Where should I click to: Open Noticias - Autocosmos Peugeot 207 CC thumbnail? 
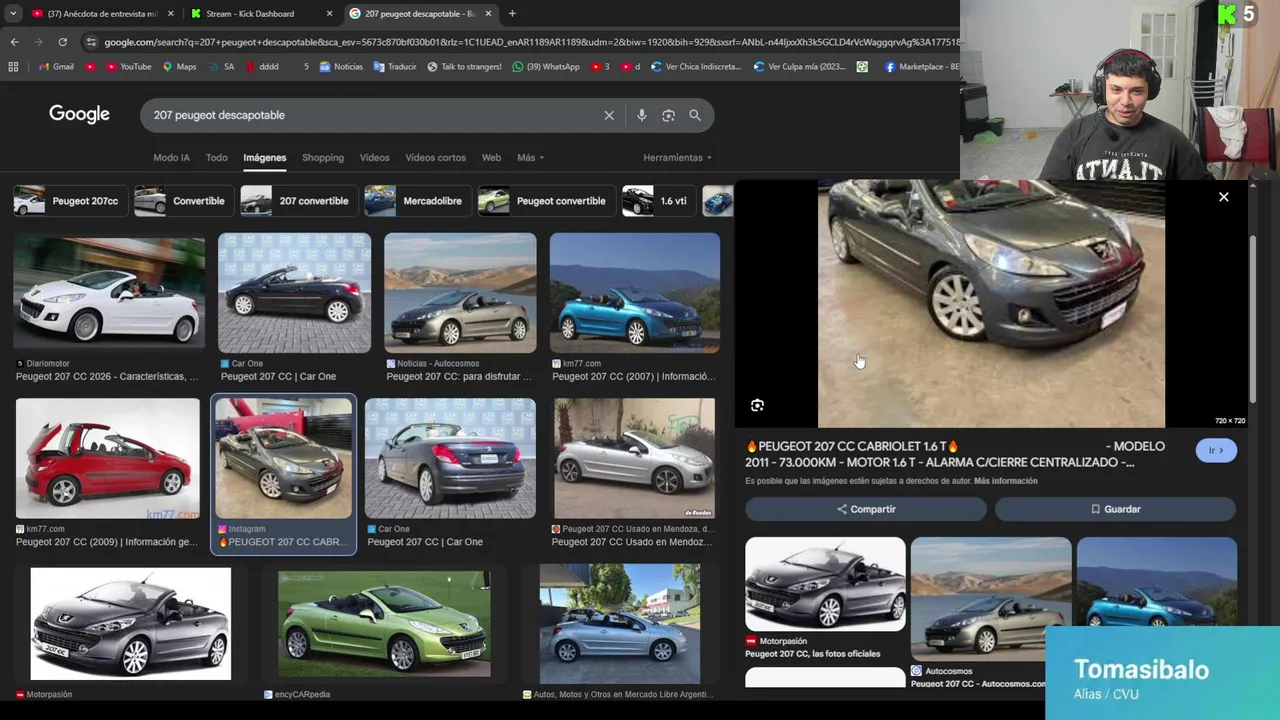[x=460, y=293]
